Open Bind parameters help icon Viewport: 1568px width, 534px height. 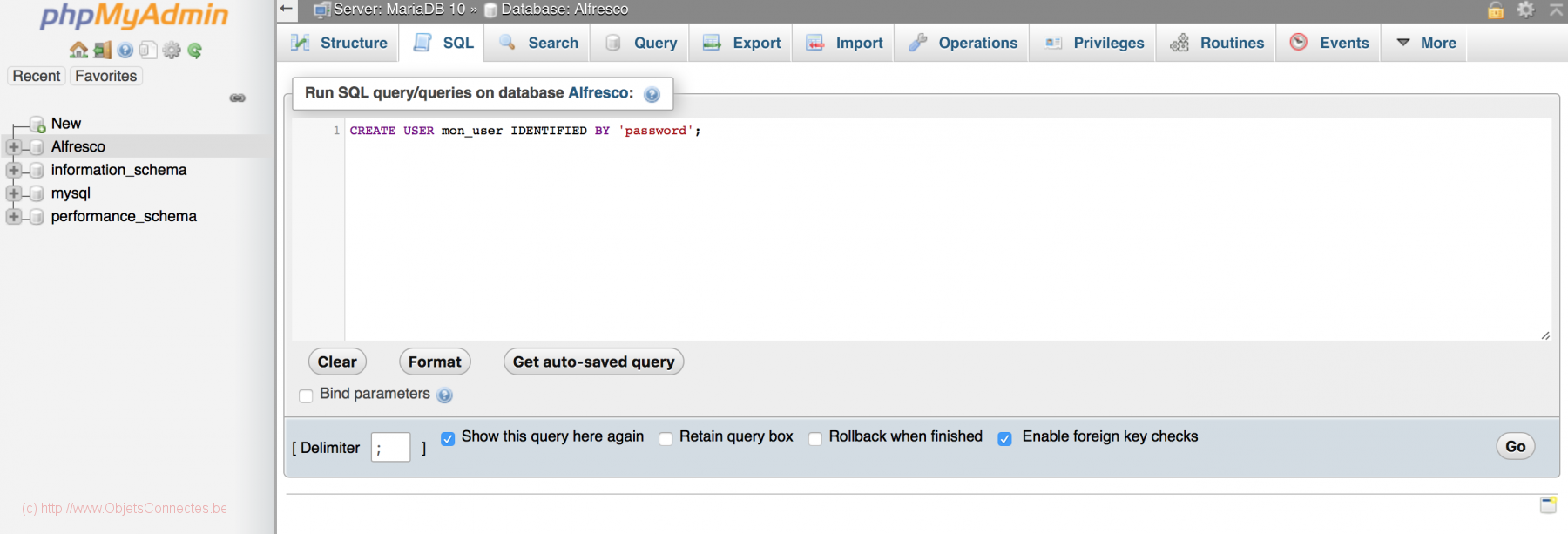pos(444,395)
